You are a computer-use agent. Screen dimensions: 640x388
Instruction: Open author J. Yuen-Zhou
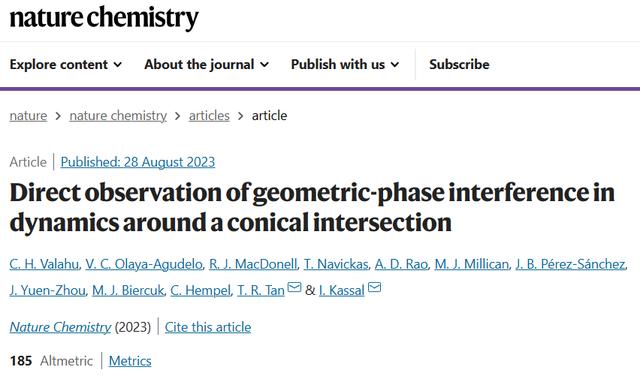[x=48, y=290]
